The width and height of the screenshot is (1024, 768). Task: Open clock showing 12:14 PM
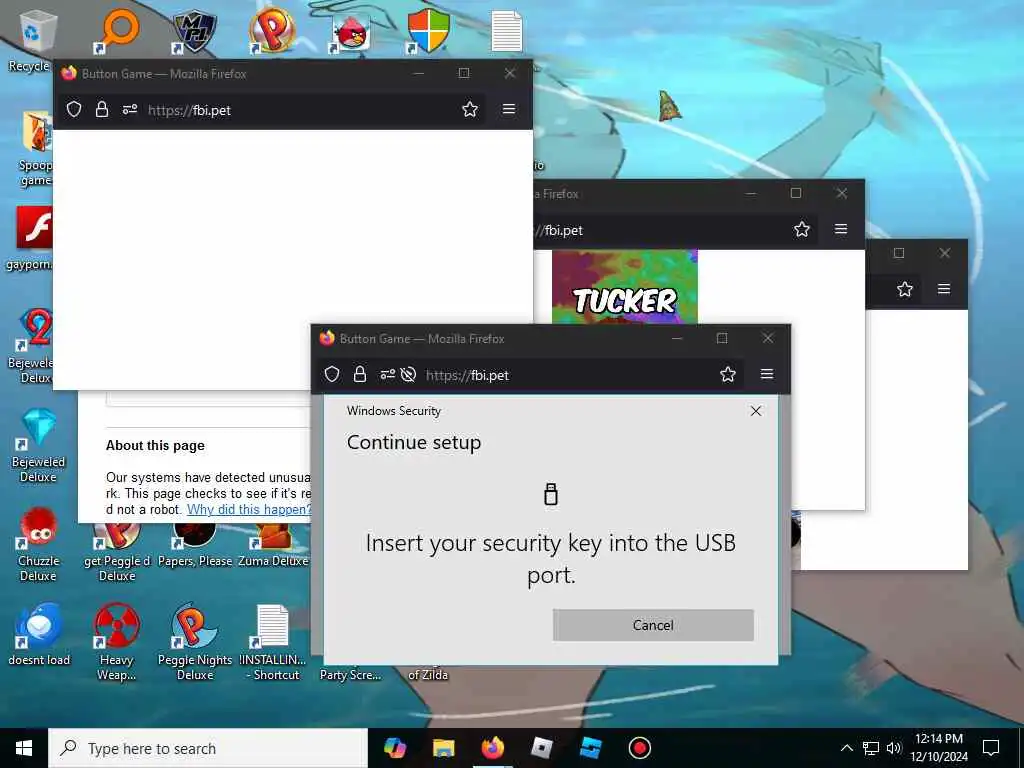click(x=939, y=748)
